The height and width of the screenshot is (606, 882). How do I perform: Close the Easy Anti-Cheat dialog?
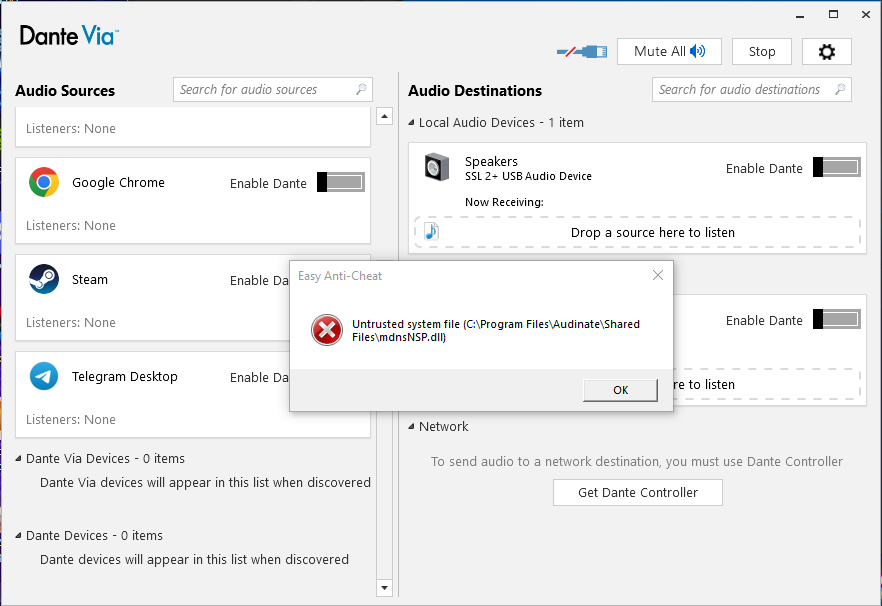[x=658, y=275]
